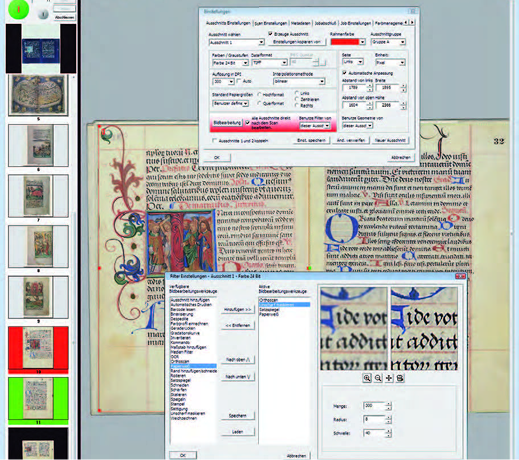This screenshot has width=519, height=460.
Task: Open the Dateiformat TIFF dropdown
Action: point(269,62)
